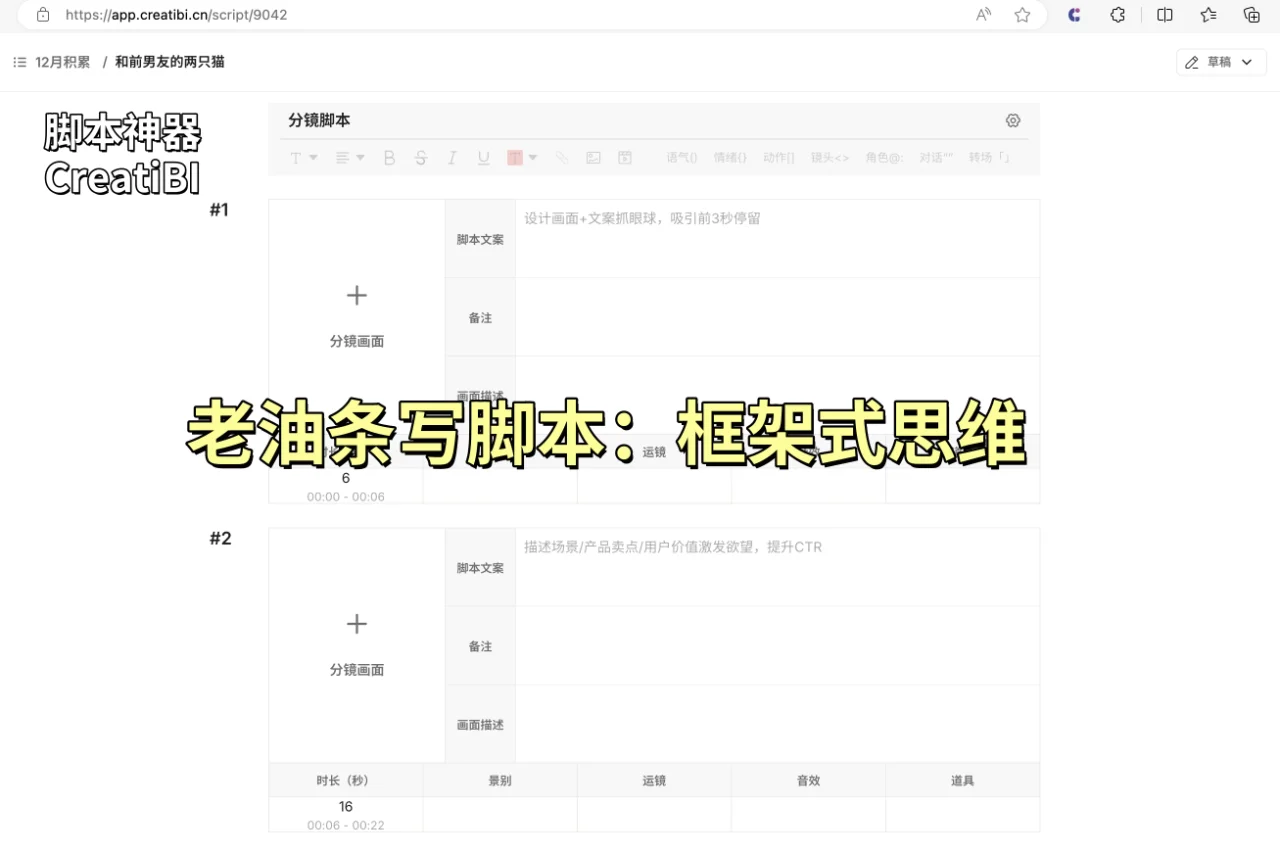Open the script settings gear

coord(1012,120)
